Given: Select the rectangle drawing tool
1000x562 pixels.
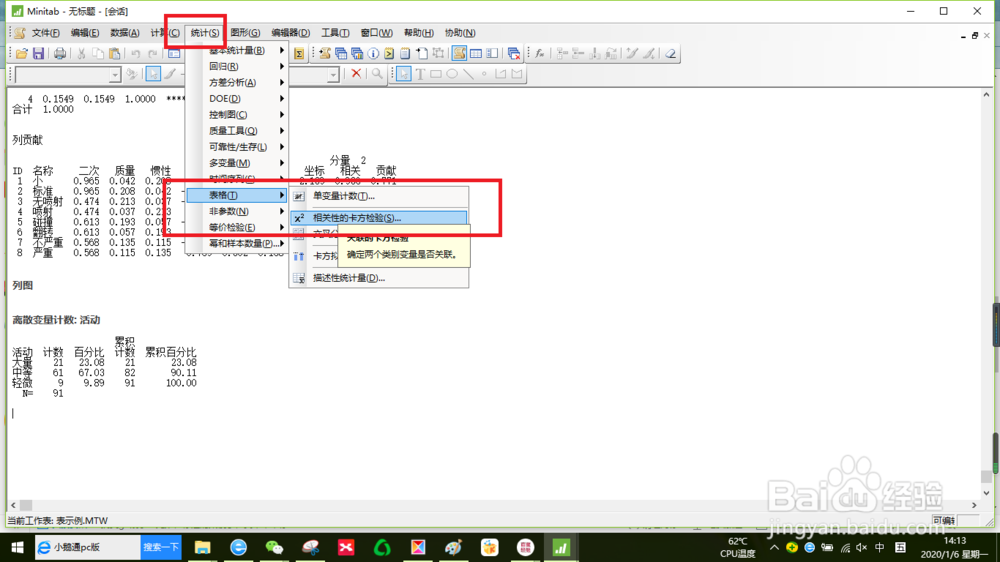Looking at the screenshot, I should (436, 74).
